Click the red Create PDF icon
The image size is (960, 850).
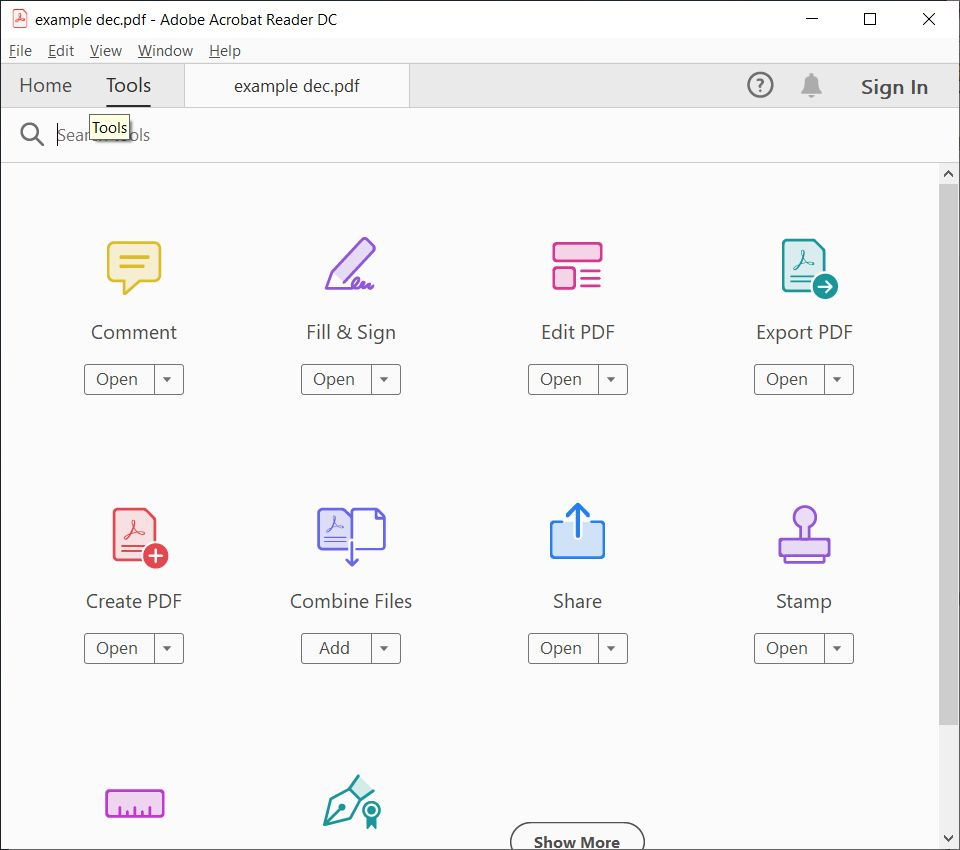point(139,537)
